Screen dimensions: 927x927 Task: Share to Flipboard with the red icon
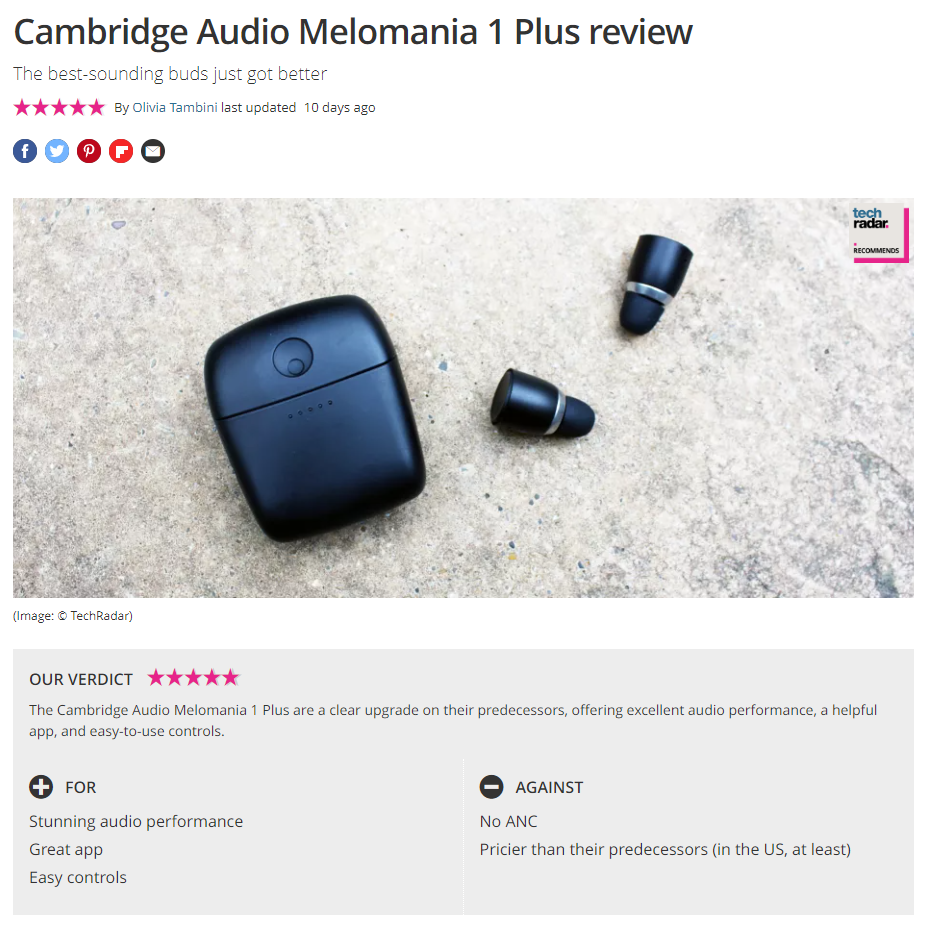pos(121,151)
